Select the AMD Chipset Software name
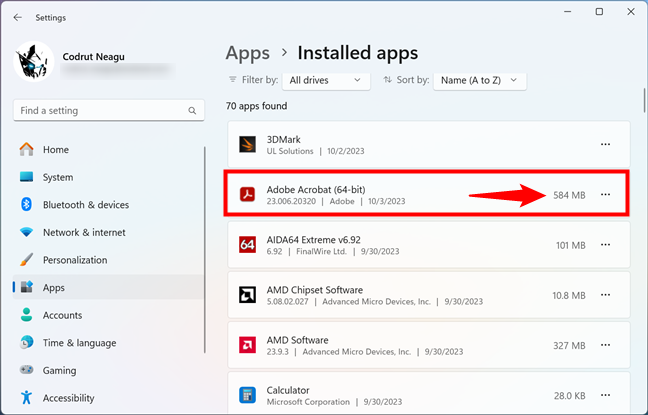 click(314, 290)
